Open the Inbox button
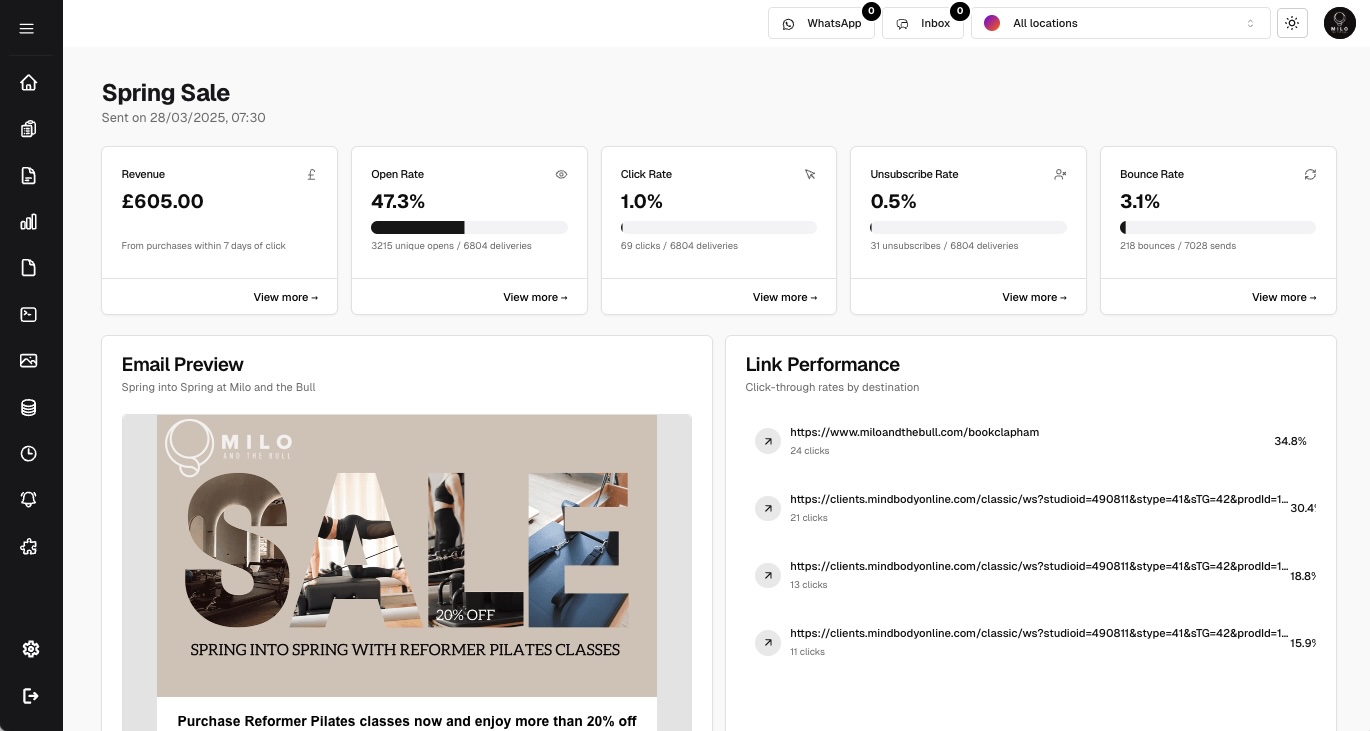This screenshot has height=731, width=1370. (922, 23)
